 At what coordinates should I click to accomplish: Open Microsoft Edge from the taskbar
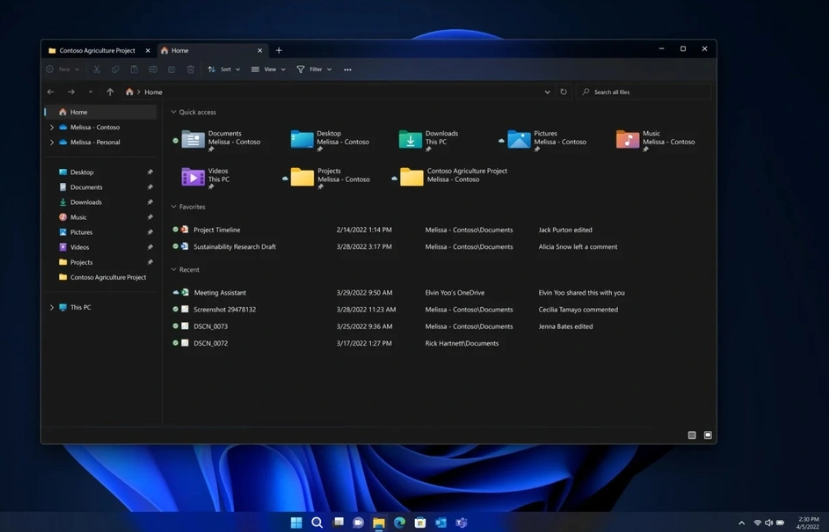400,522
